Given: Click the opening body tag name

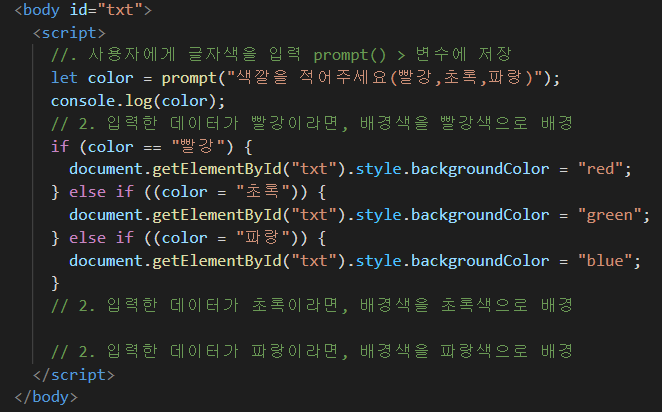Looking at the screenshot, I should (41, 10).
